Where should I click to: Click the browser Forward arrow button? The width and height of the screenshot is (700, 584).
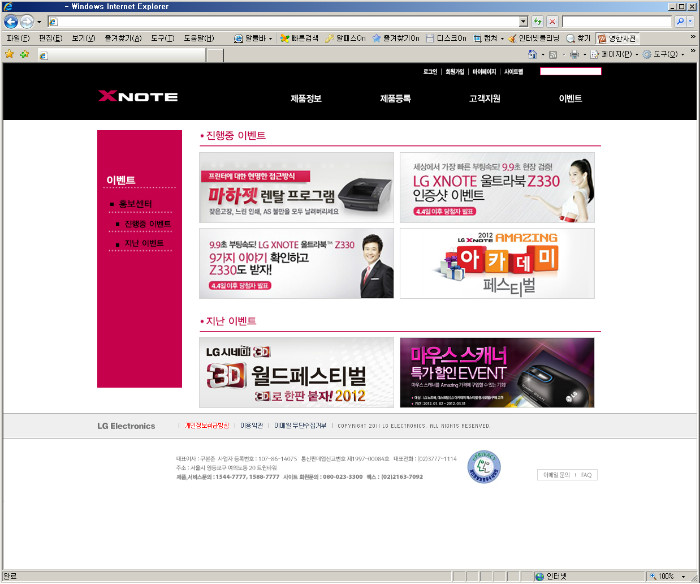27,21
